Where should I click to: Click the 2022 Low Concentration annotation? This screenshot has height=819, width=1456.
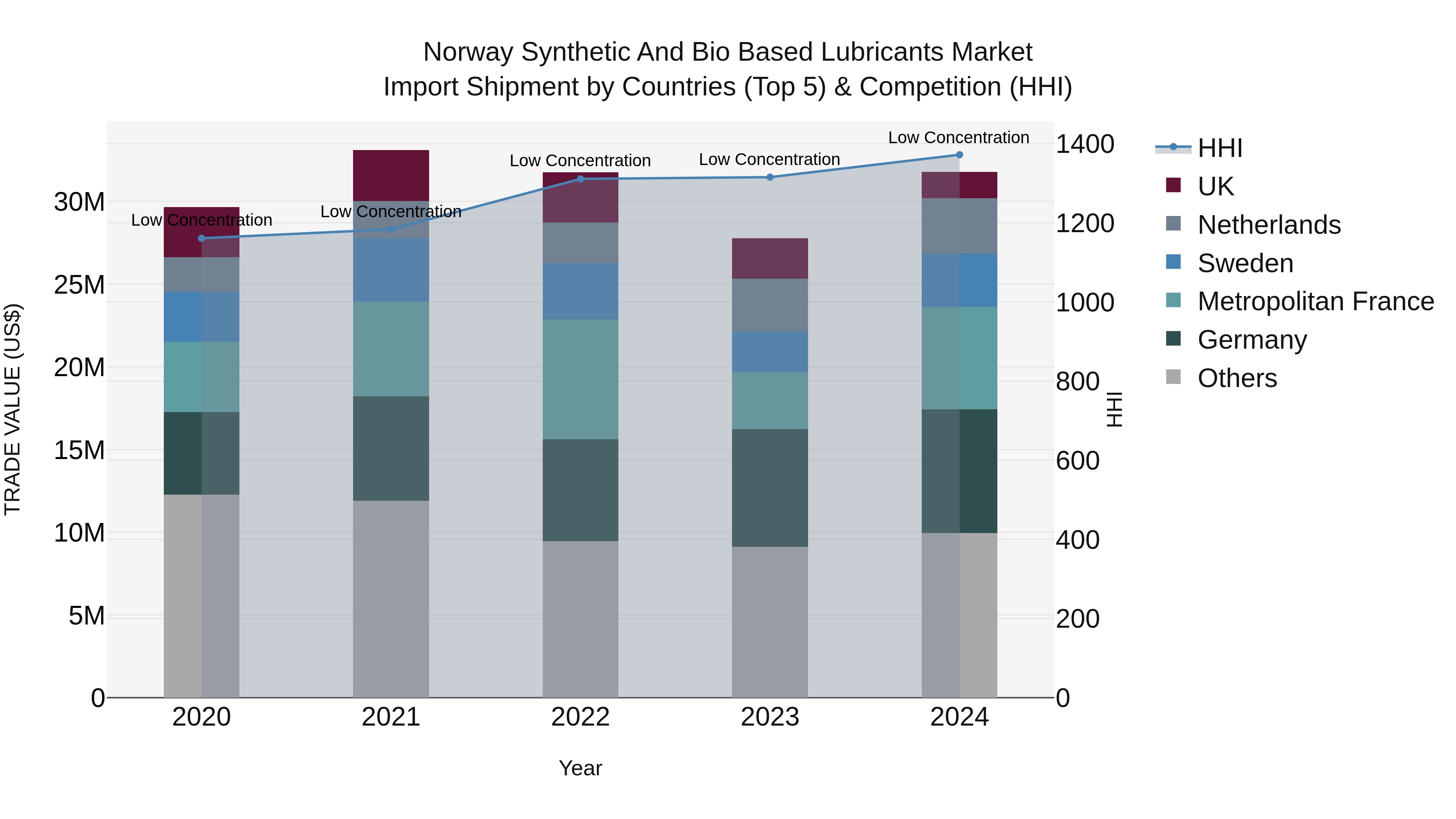580,161
